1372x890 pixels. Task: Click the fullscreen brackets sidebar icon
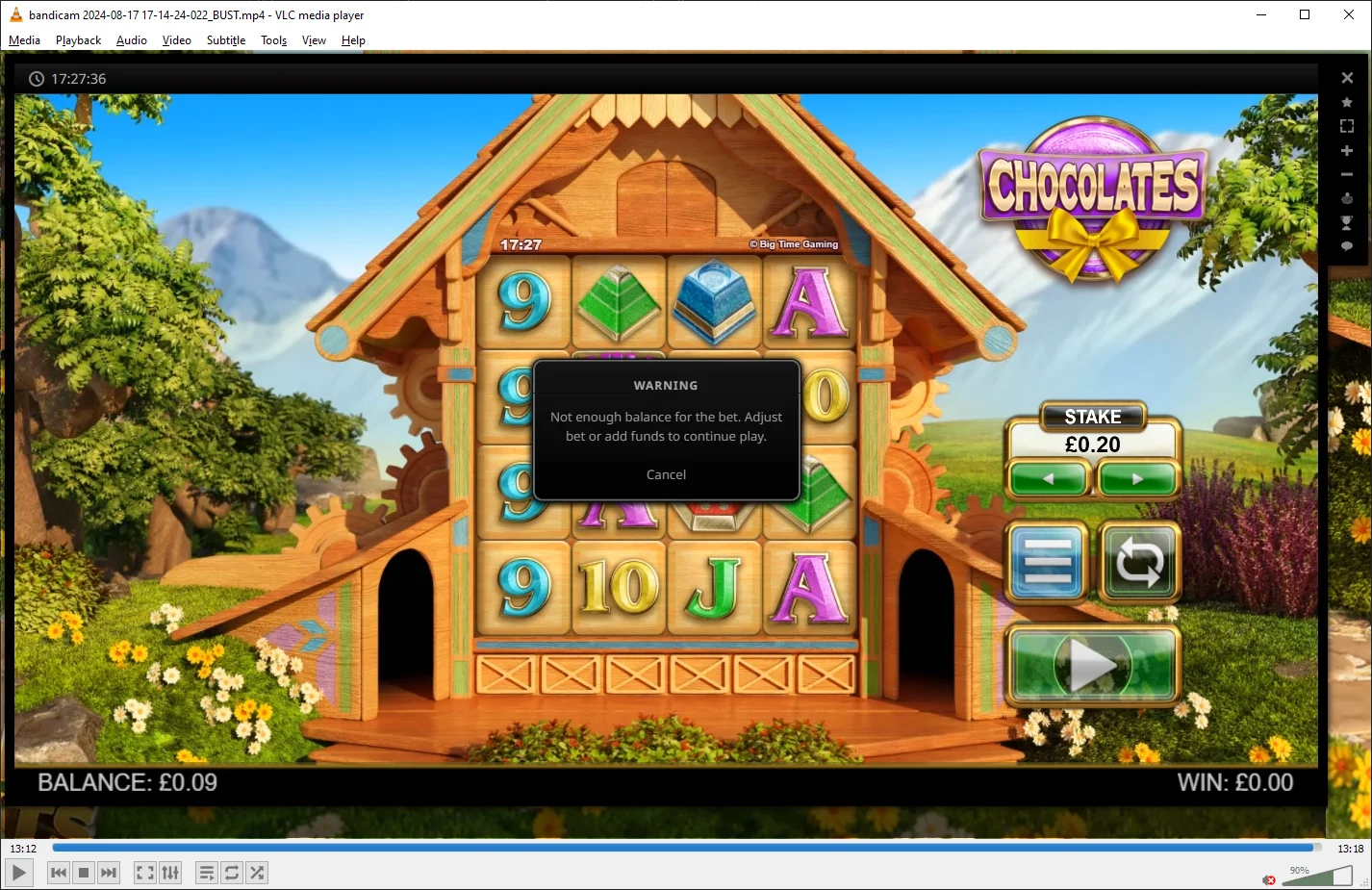tap(1347, 126)
